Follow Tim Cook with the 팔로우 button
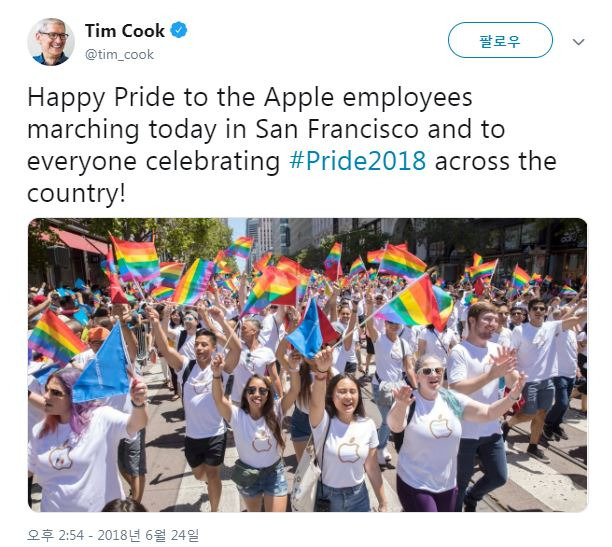Screen dimensions: 612x547 (500, 40)
